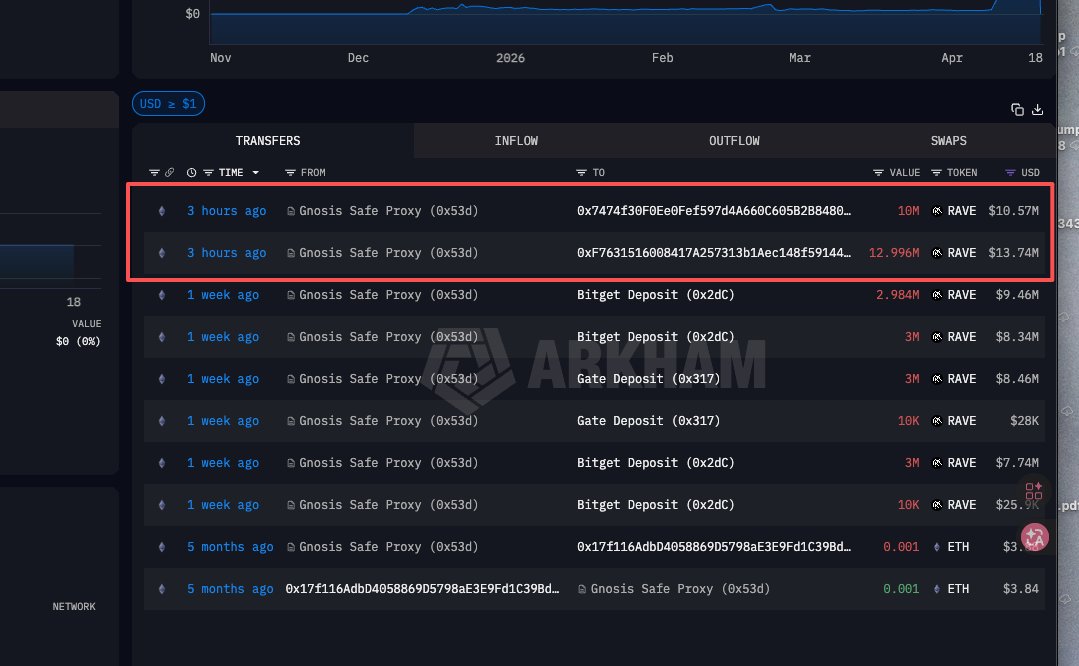Viewport: 1079px width, 666px height.
Task: Click the contract icon before Gnosis Safe Proxy, $3.84 row
Action: [x=582, y=589]
